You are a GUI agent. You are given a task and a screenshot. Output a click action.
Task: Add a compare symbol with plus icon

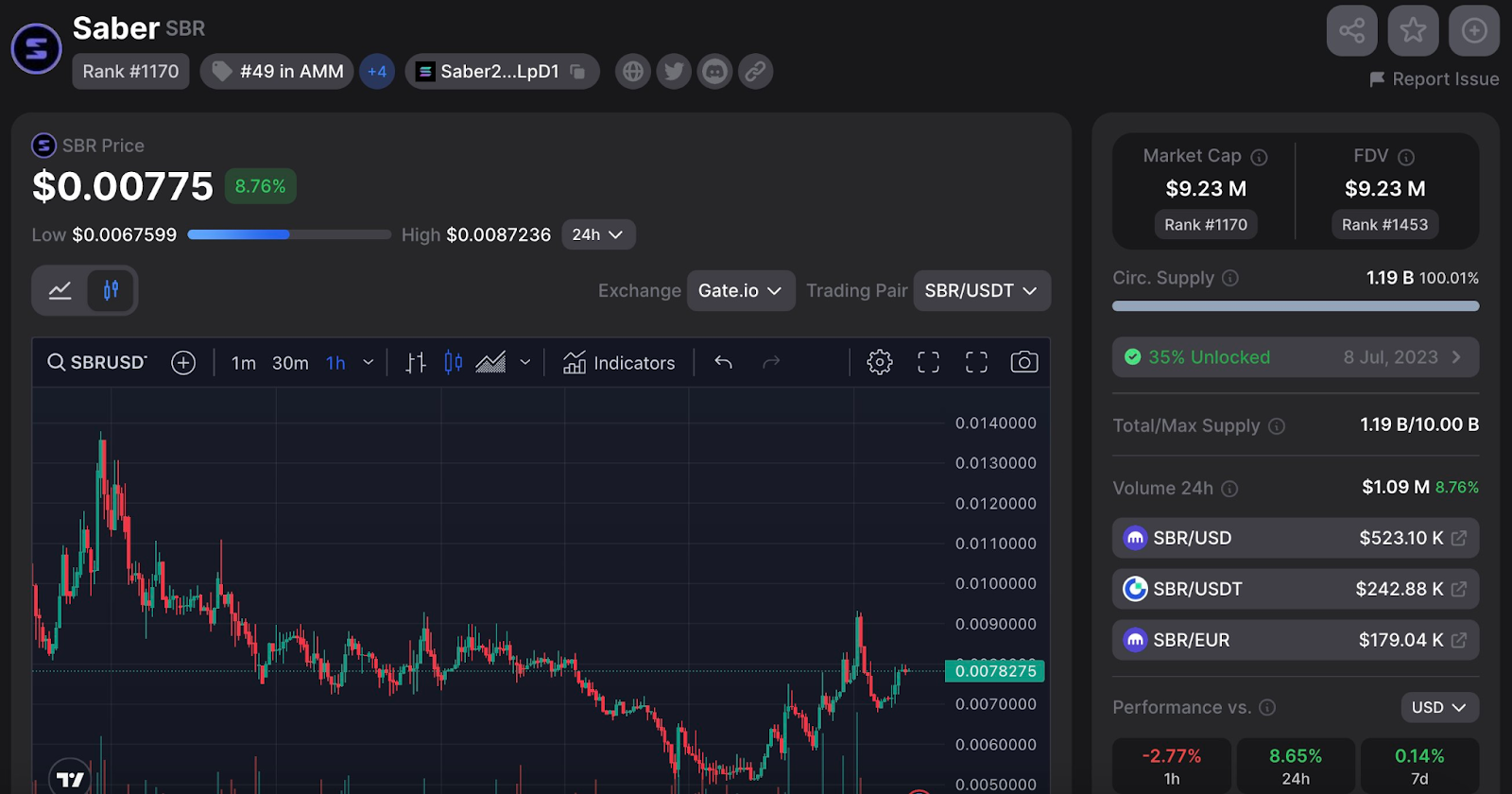183,363
